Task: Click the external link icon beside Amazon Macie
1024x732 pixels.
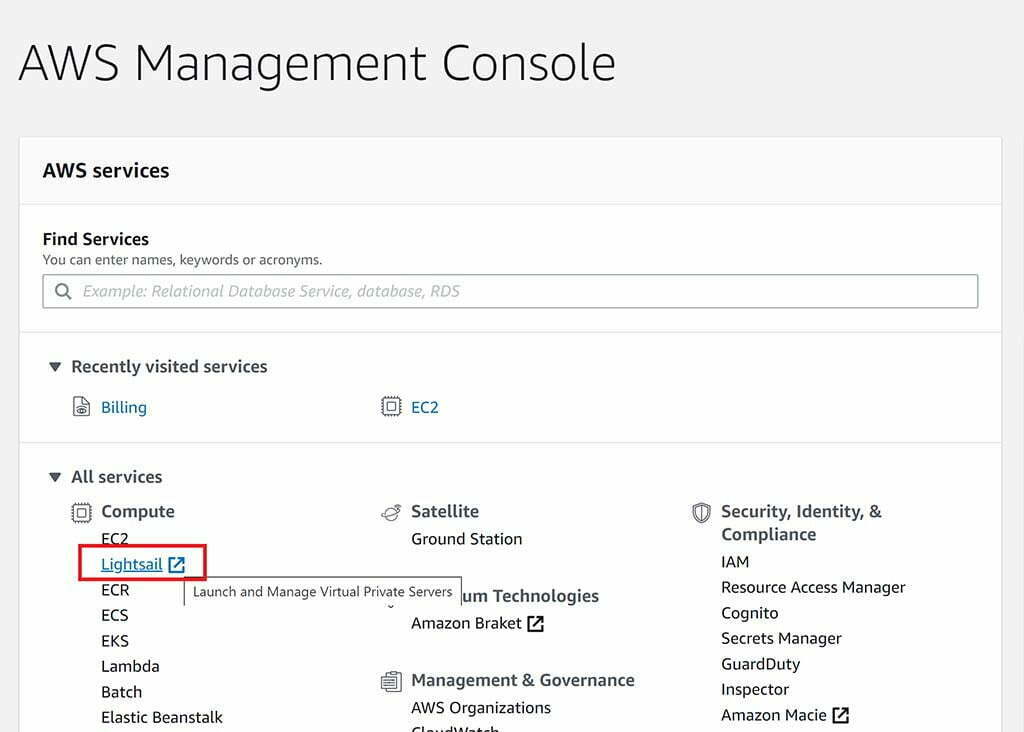Action: 841,715
